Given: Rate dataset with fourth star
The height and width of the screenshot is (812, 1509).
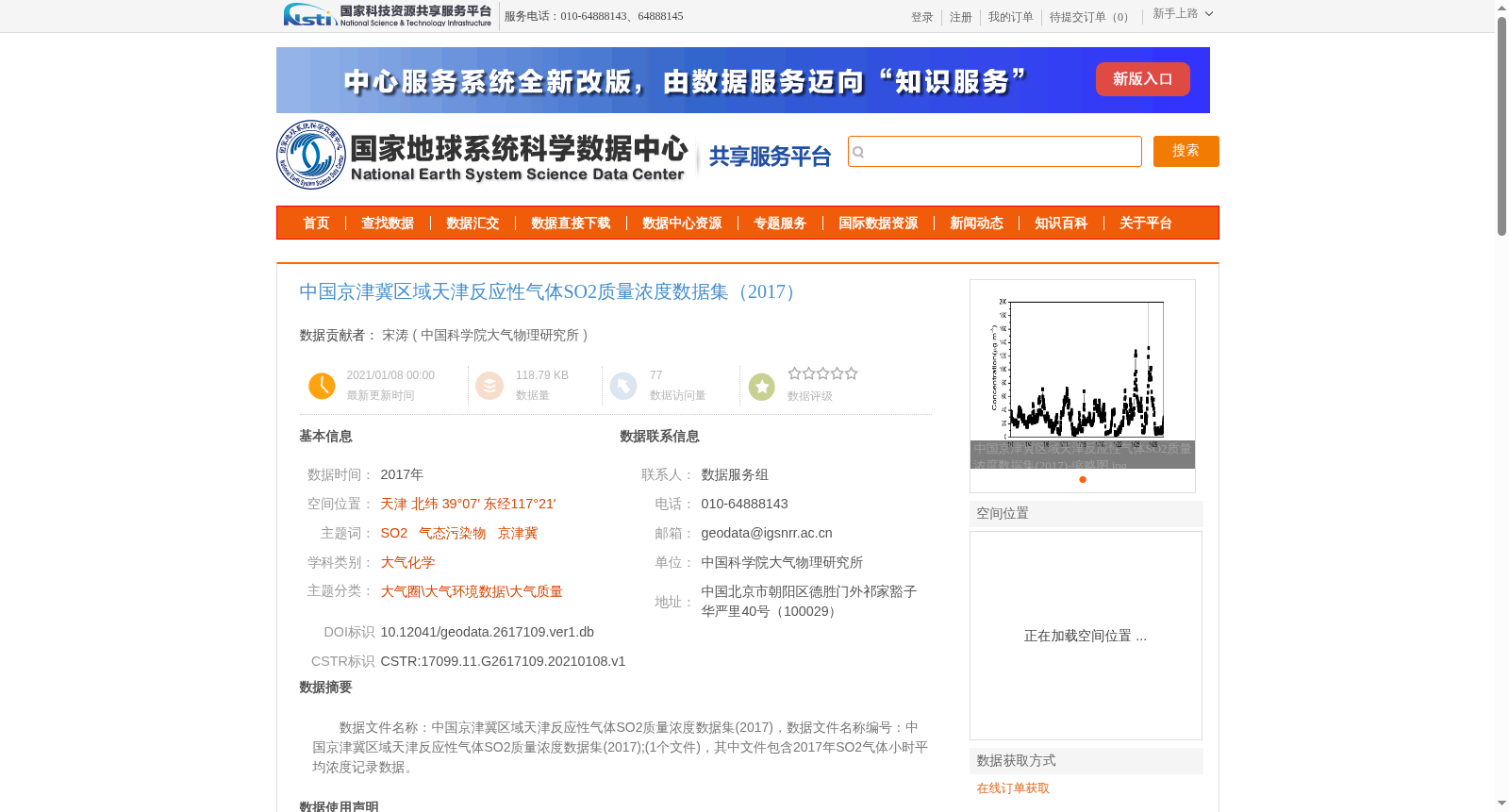Looking at the screenshot, I should (837, 373).
